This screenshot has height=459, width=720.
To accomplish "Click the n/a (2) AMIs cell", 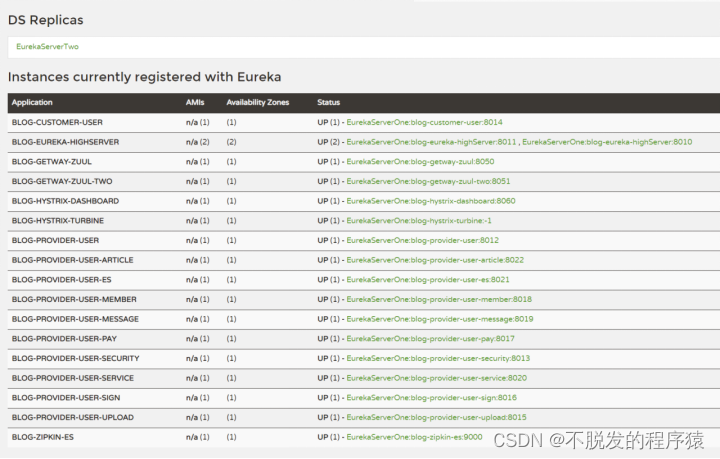I will click(x=197, y=142).
